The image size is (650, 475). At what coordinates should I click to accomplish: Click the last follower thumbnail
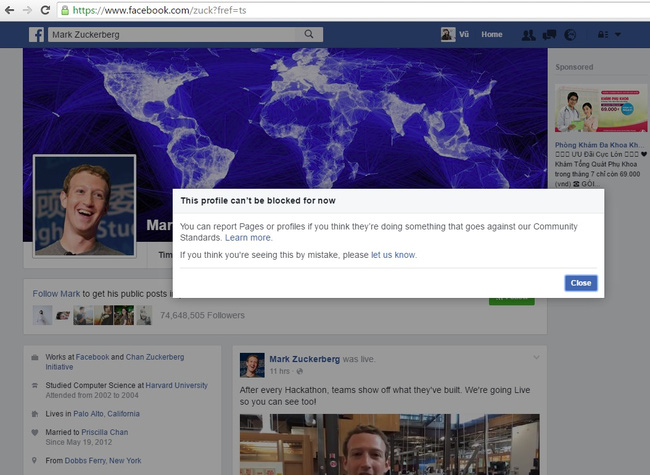pyautogui.click(x=144, y=315)
